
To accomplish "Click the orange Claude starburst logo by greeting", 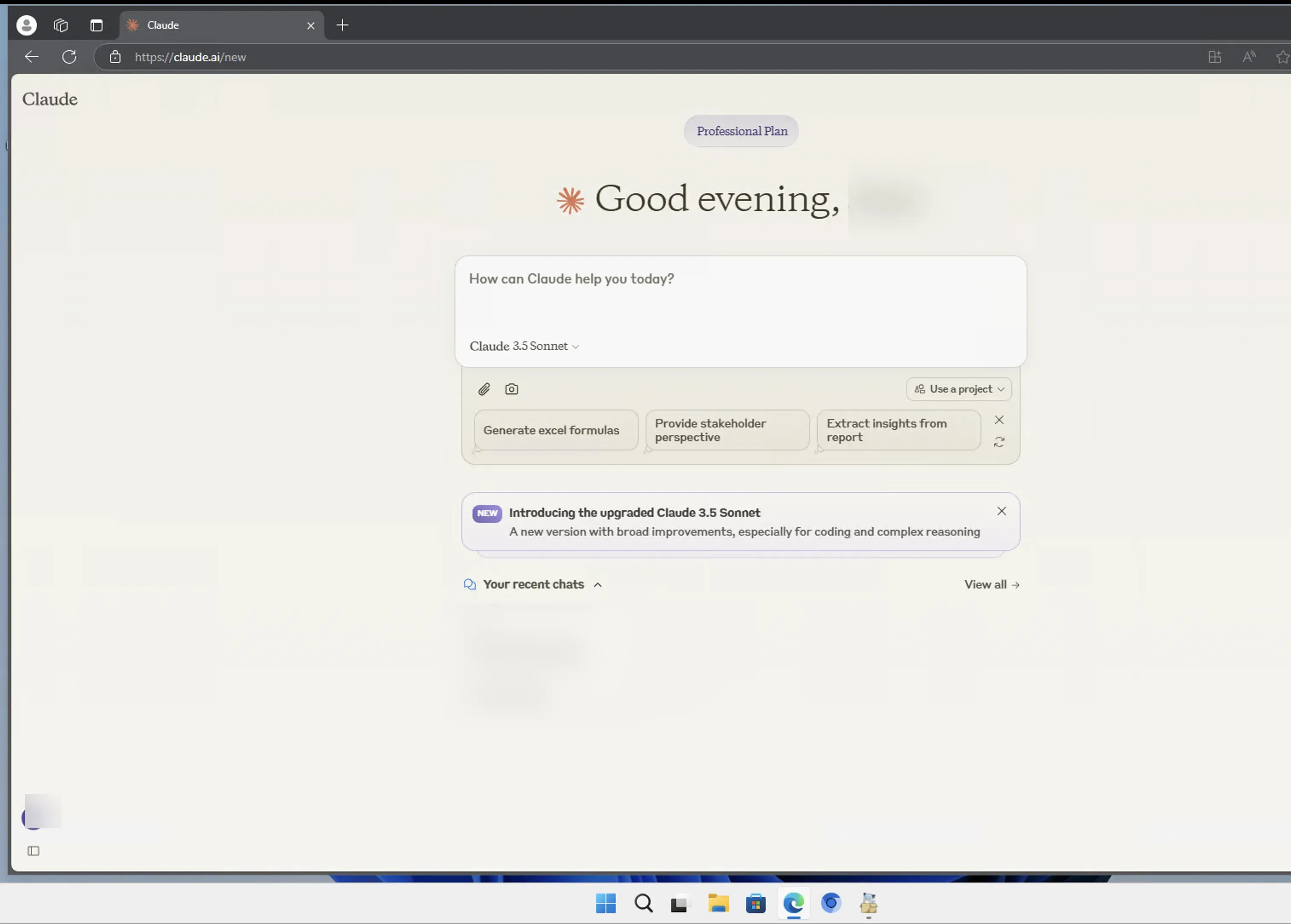I will (x=570, y=200).
